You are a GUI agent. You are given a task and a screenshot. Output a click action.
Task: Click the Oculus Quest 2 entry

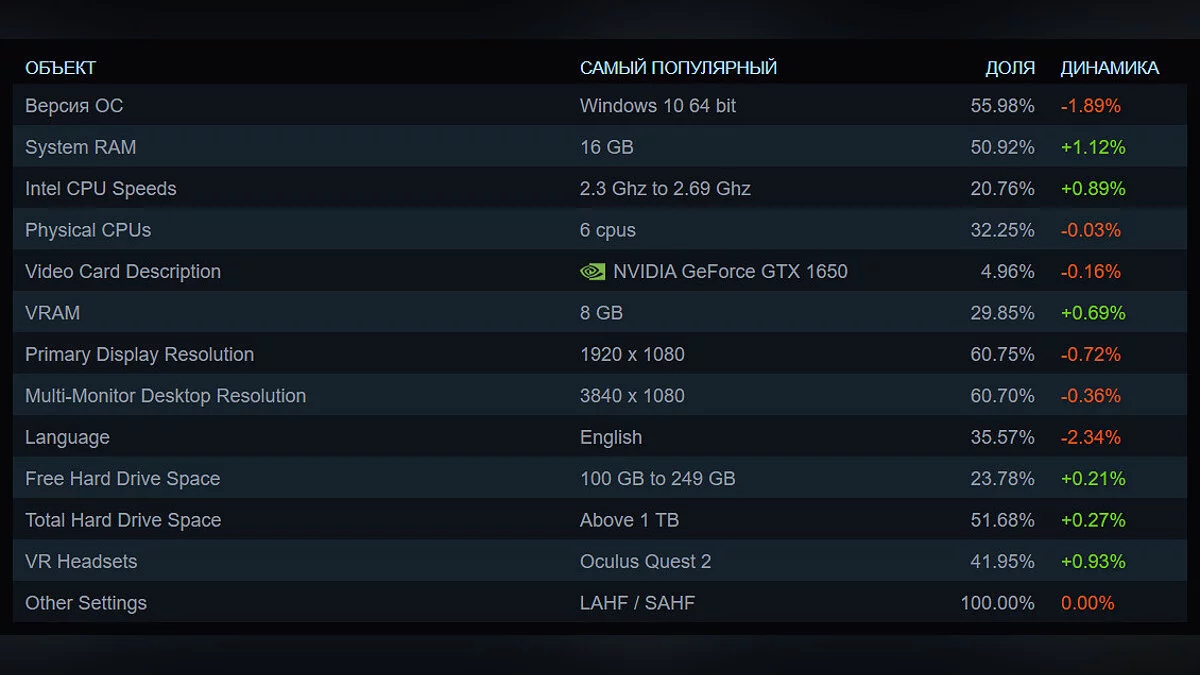[646, 562]
